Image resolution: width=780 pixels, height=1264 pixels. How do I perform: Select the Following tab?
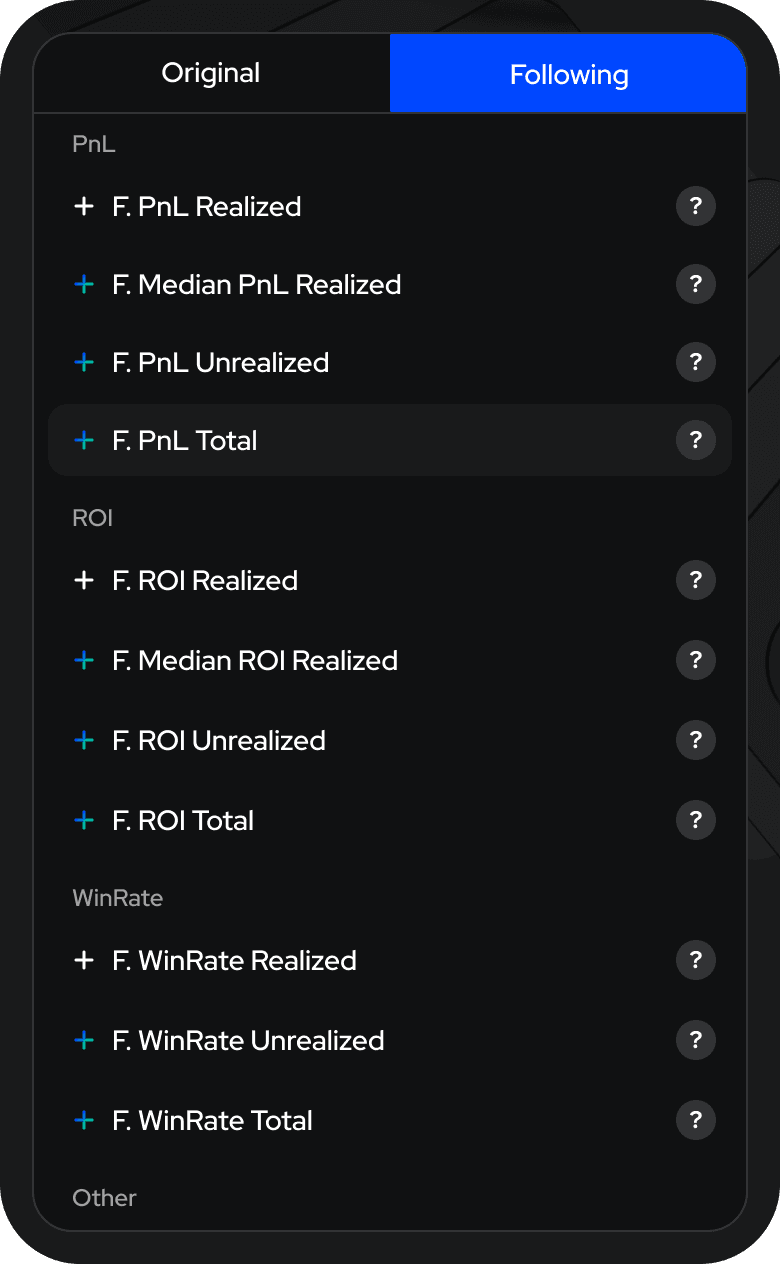(568, 73)
